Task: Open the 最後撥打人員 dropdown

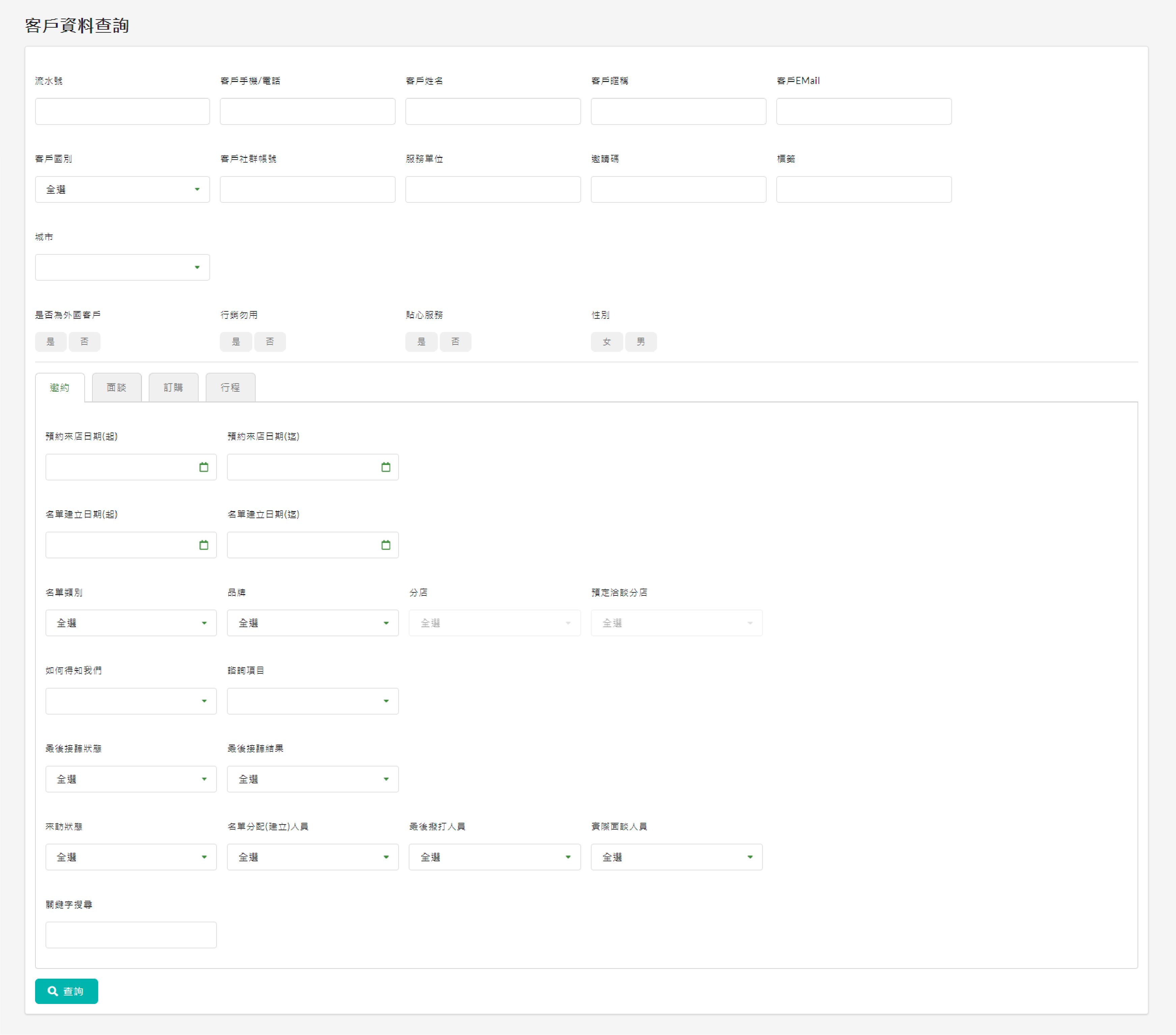Action: 495,857
